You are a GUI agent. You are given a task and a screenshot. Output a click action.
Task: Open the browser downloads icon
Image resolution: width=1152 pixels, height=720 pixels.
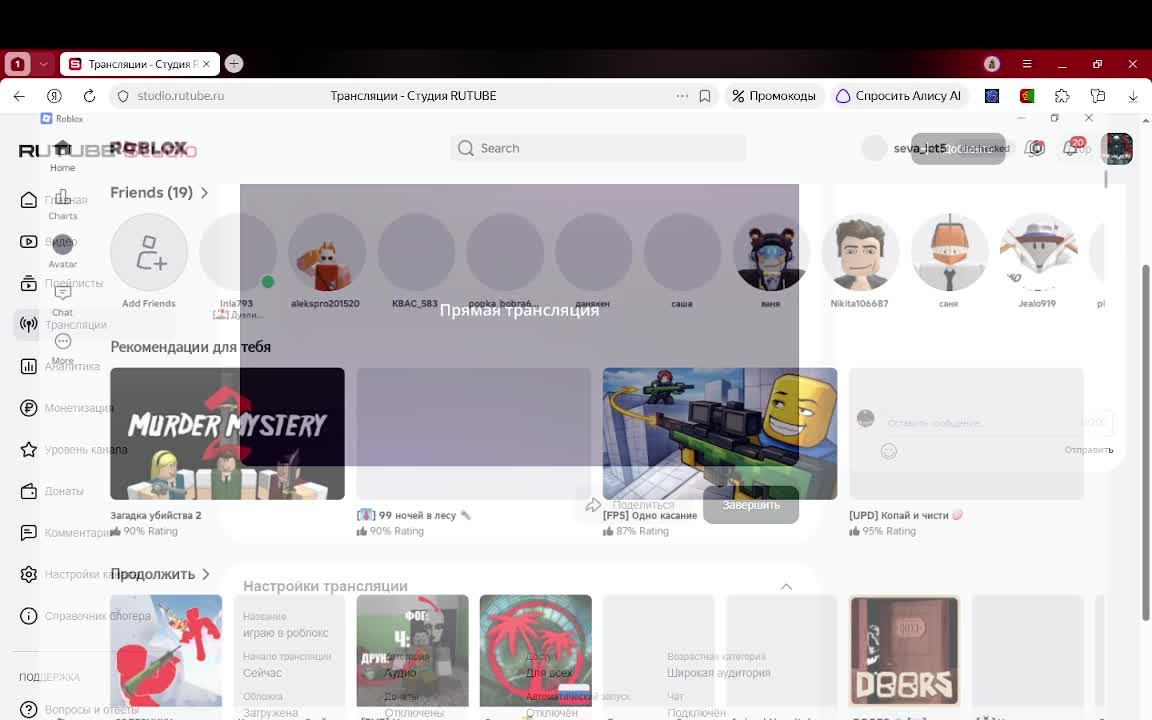pyautogui.click(x=1133, y=96)
